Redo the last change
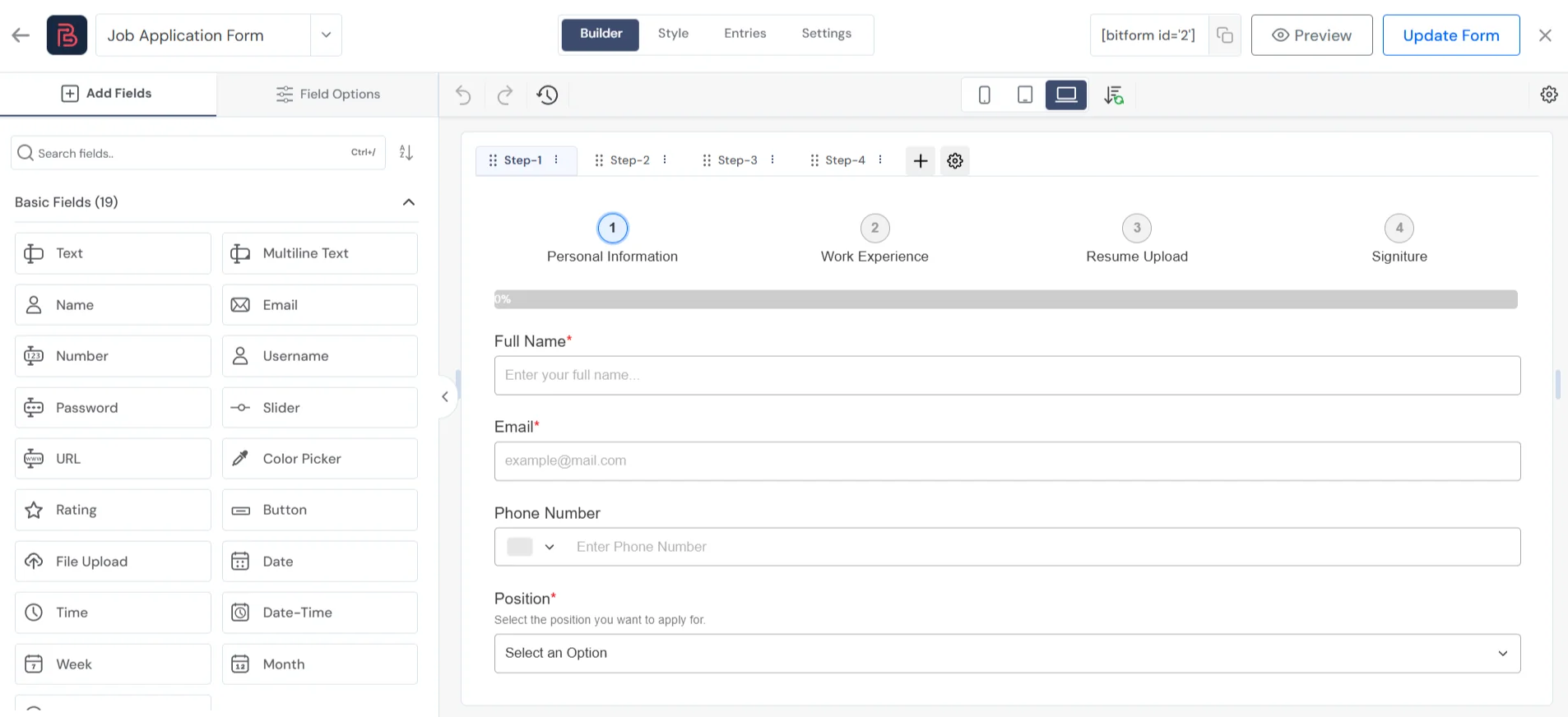This screenshot has width=1568, height=717. [505, 95]
